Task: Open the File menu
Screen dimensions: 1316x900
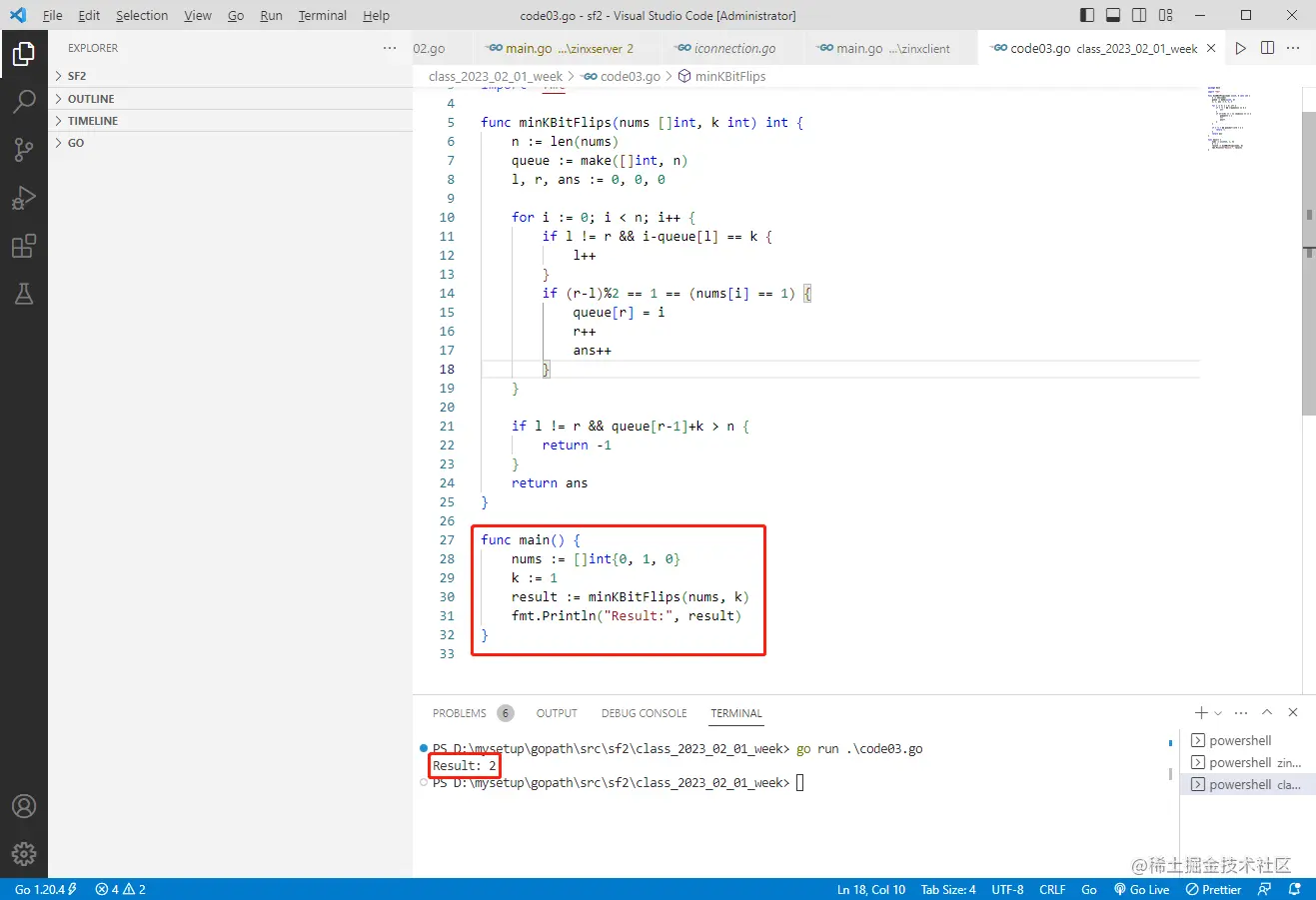Action: point(52,15)
